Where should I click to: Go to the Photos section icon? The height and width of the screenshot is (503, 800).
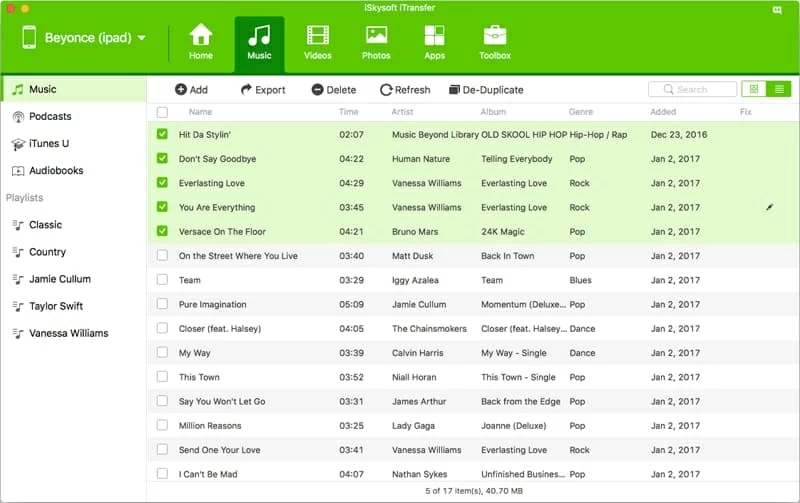376,37
